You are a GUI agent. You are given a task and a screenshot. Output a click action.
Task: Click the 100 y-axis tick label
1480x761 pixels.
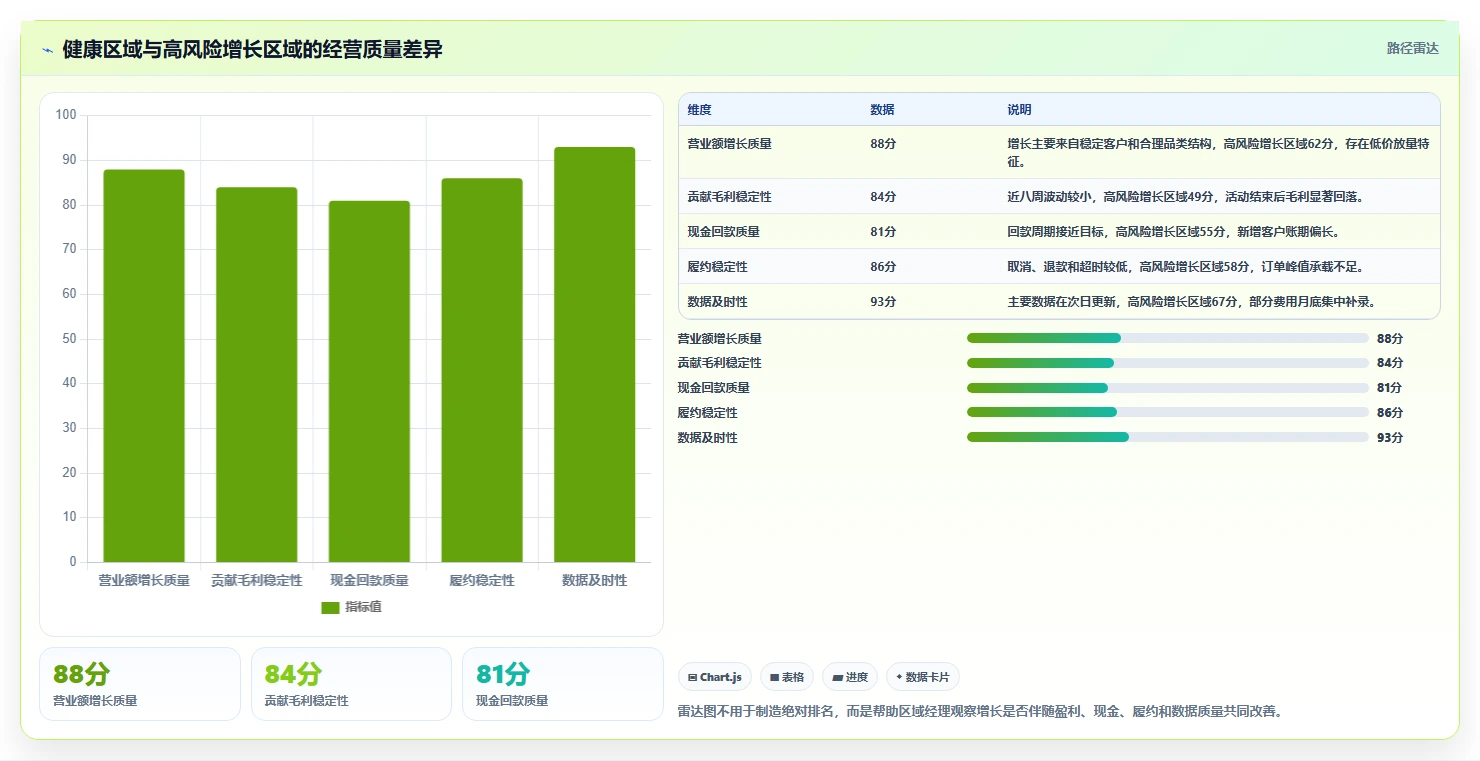click(66, 115)
